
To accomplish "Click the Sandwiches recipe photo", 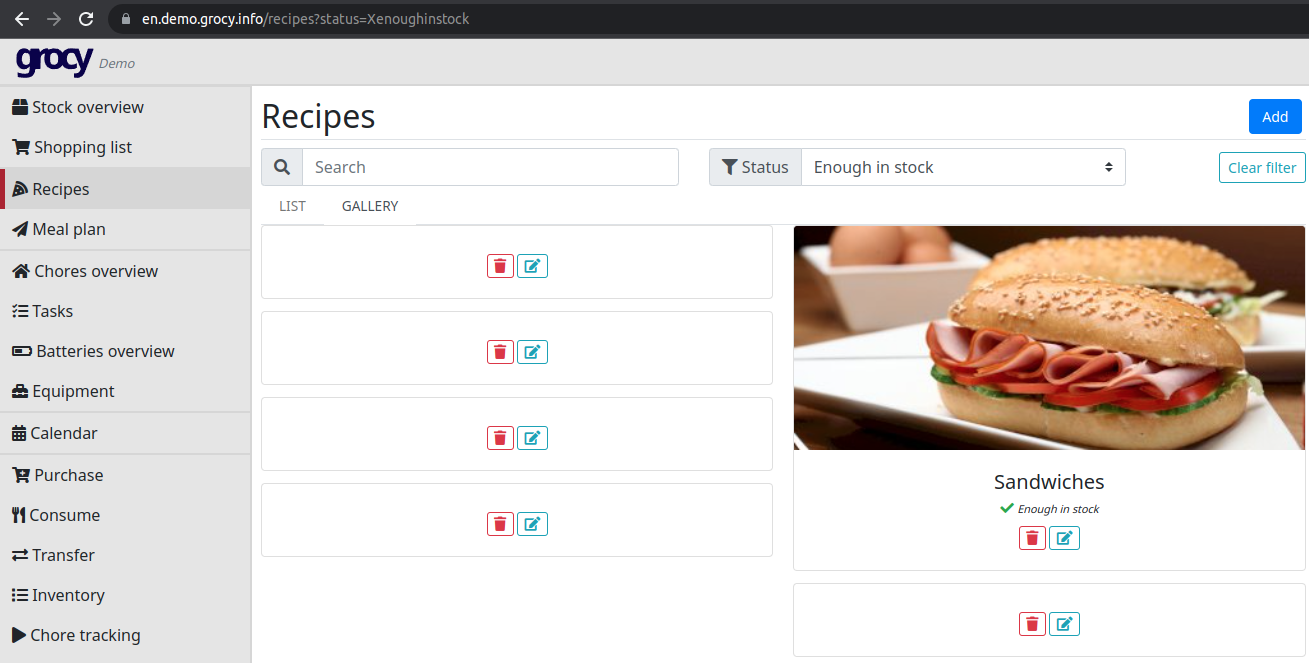I will pos(1048,337).
